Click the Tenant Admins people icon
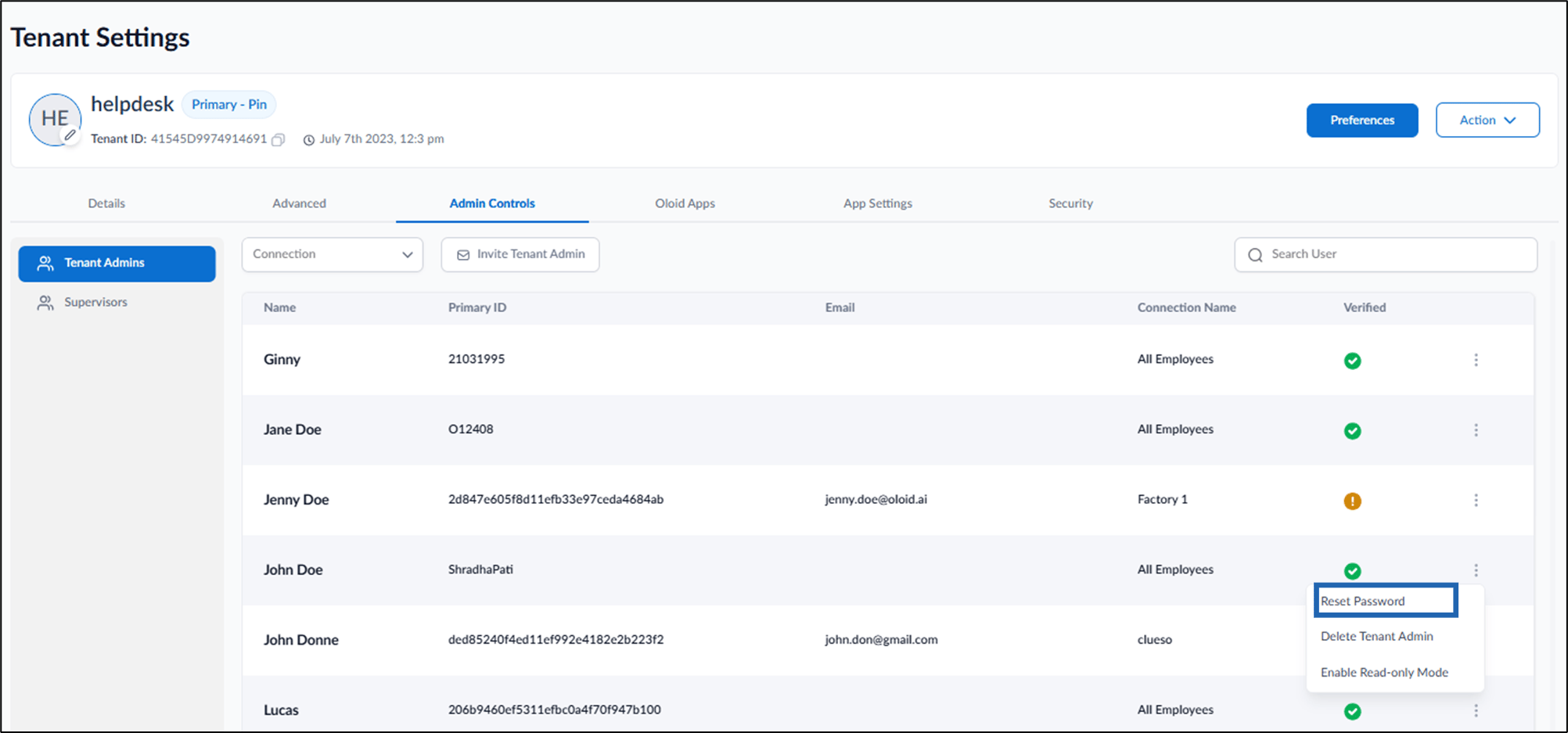Viewport: 1568px width, 733px height. tap(45, 263)
